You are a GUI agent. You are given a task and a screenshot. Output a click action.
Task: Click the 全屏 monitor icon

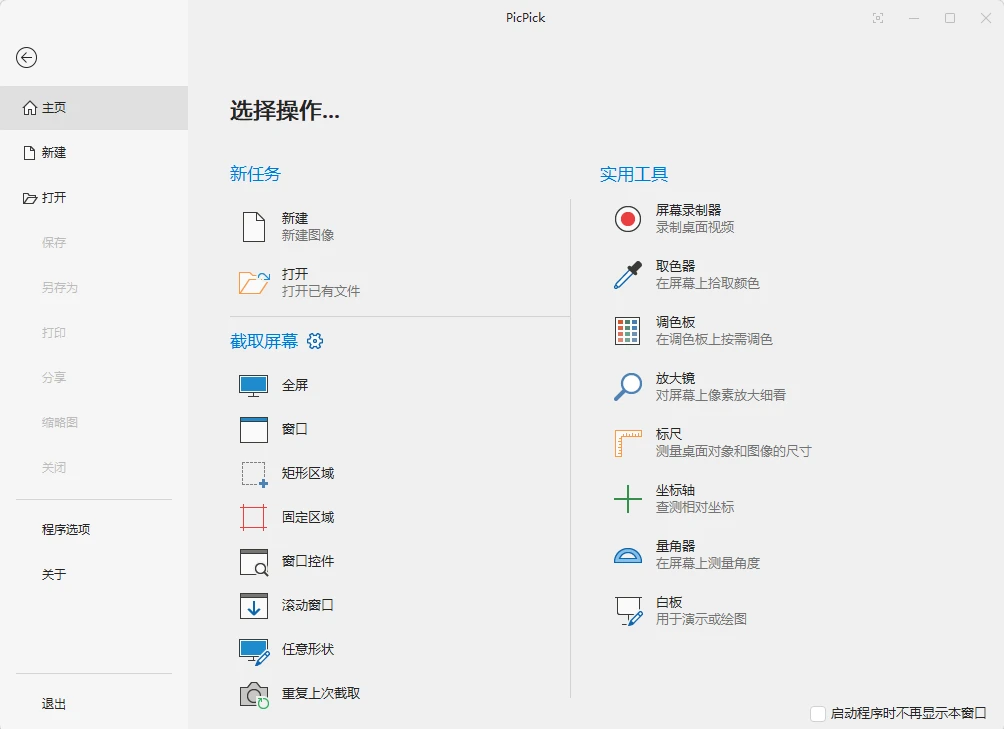[254, 386]
